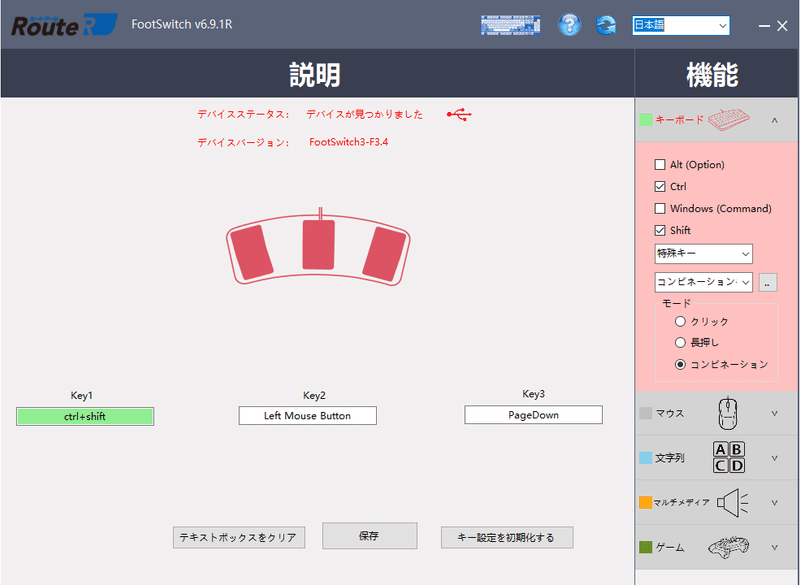The height and width of the screenshot is (585, 800).
Task: Select the Key2 Left Mouse Button field
Action: [308, 416]
